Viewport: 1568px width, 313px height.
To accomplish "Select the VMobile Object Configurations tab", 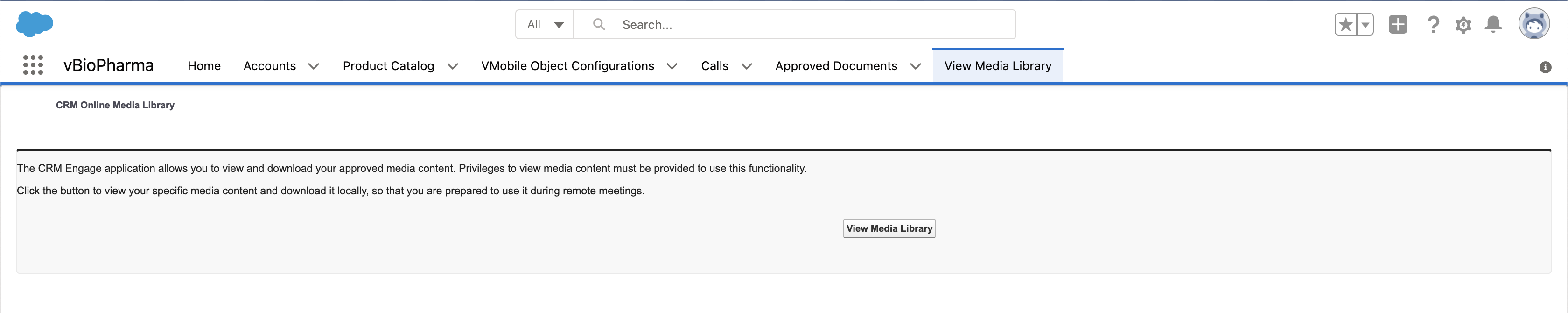I will [567, 66].
